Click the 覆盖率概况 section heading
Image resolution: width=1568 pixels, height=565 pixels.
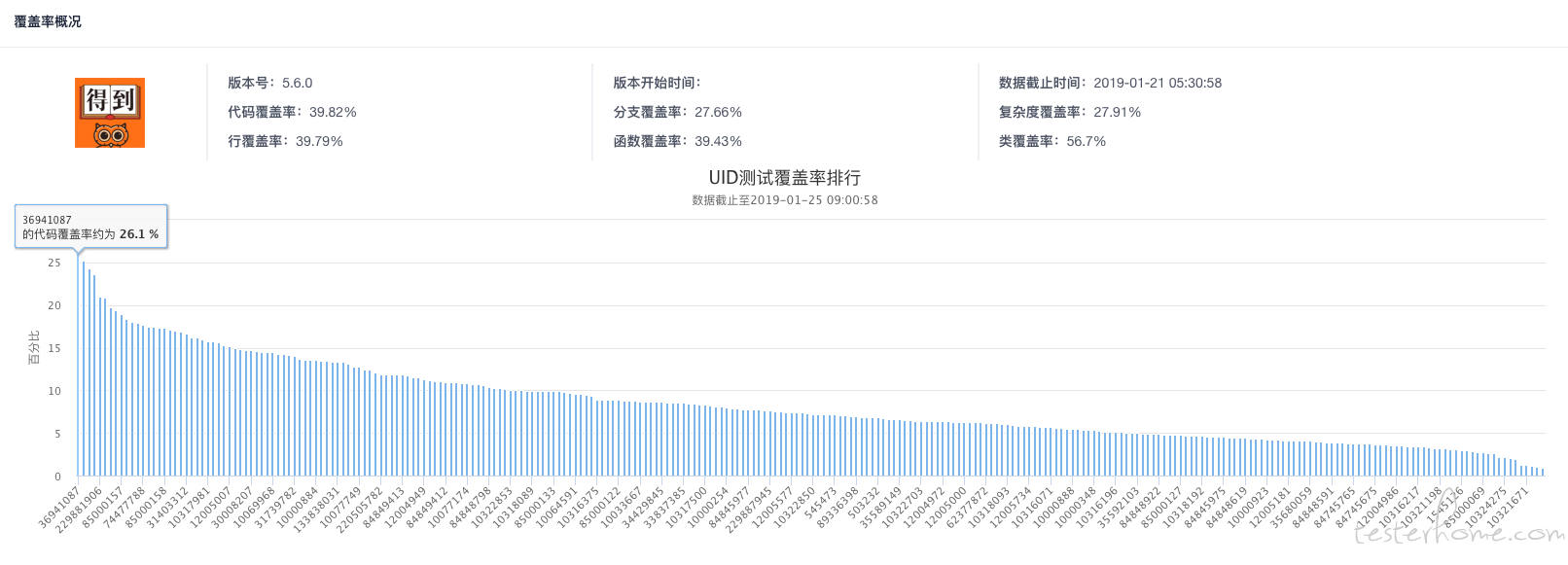pos(48,21)
